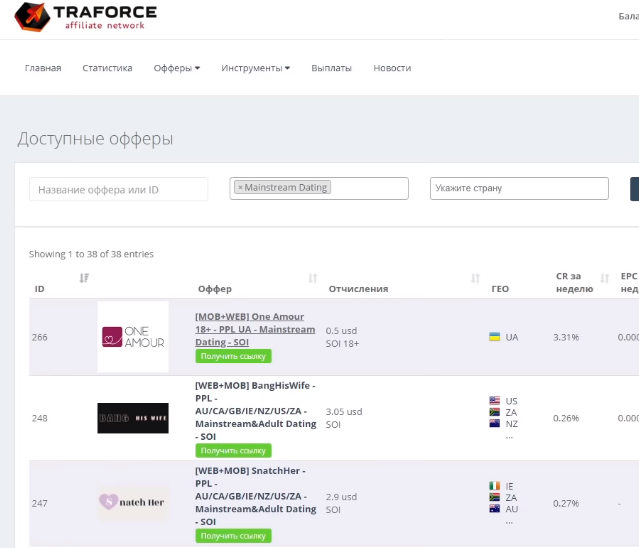This screenshot has height=548, width=639.
Task: Expand the Офферы dropdown menu
Action: (x=176, y=68)
